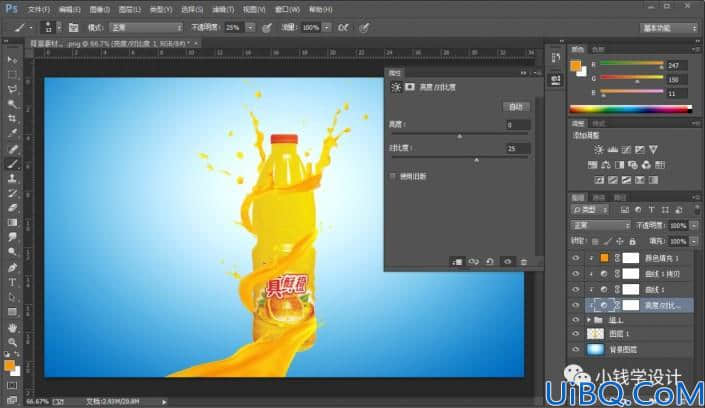Hide the 曲线 1 拷贝 layer
The image size is (705, 408).
click(x=576, y=274)
